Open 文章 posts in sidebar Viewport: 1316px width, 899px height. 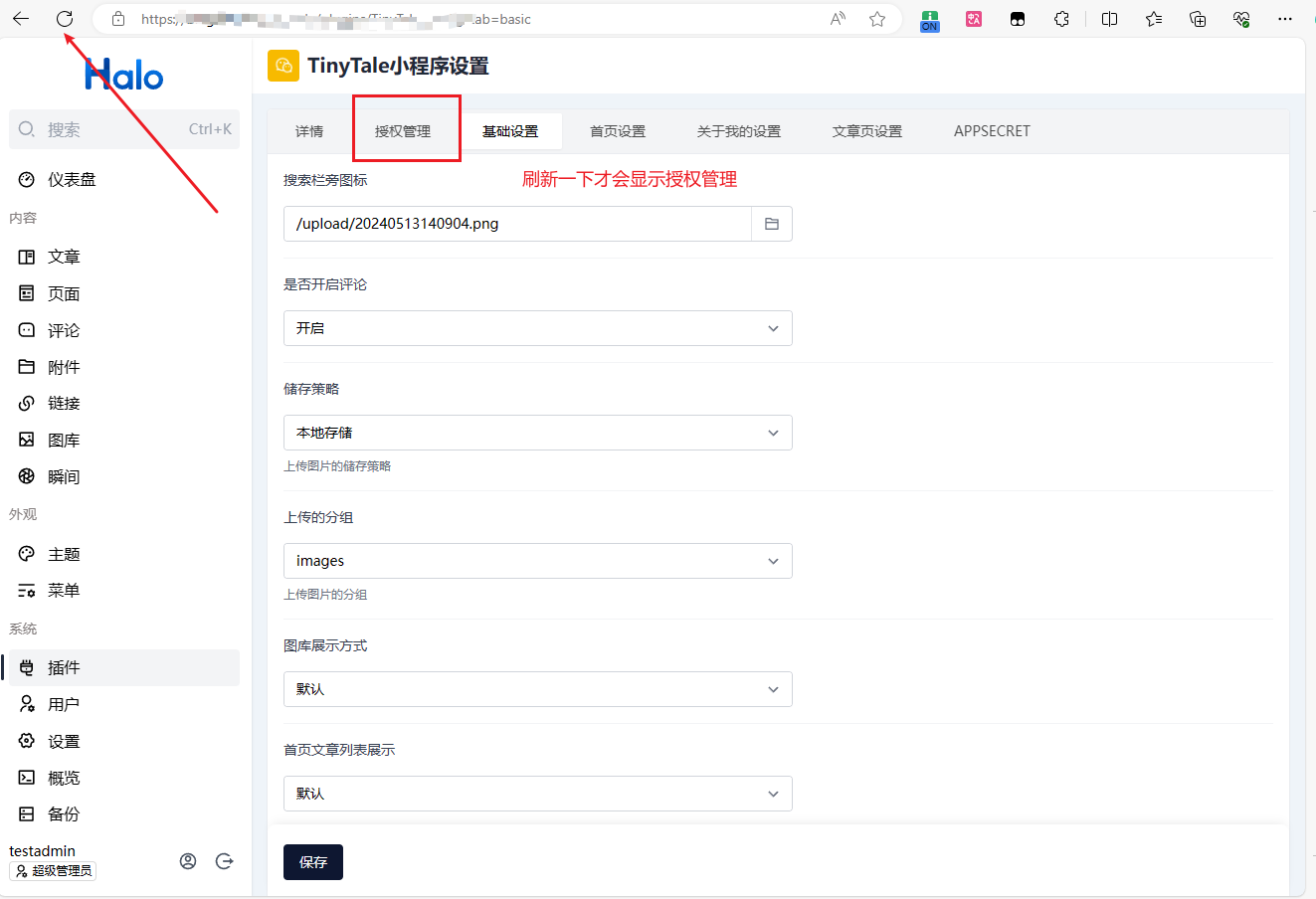pyautogui.click(x=124, y=257)
